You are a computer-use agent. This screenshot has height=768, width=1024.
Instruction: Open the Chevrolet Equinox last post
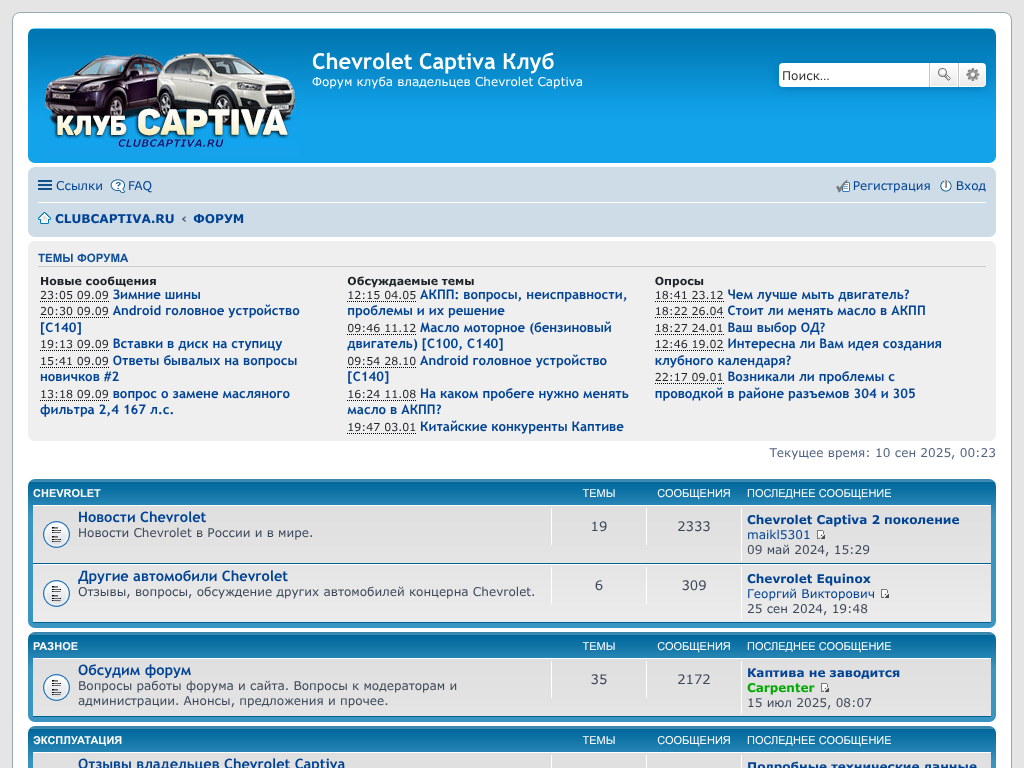pos(808,578)
